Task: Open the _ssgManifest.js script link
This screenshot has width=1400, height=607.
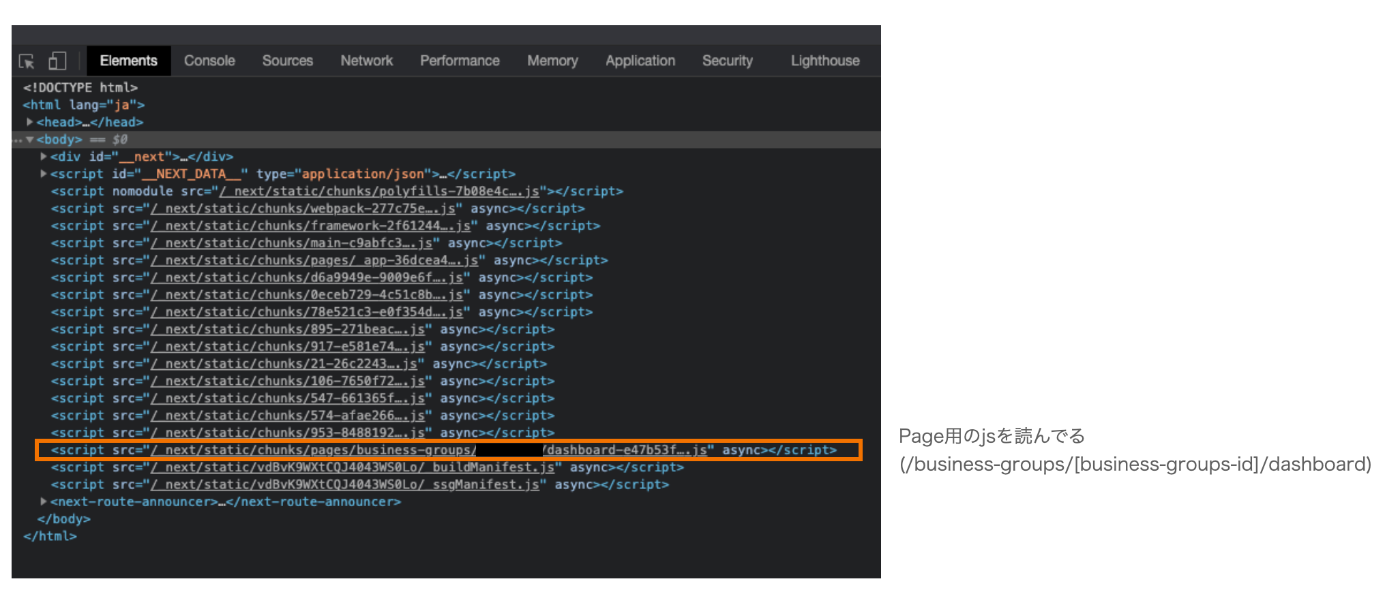Action: pyautogui.click(x=345, y=484)
